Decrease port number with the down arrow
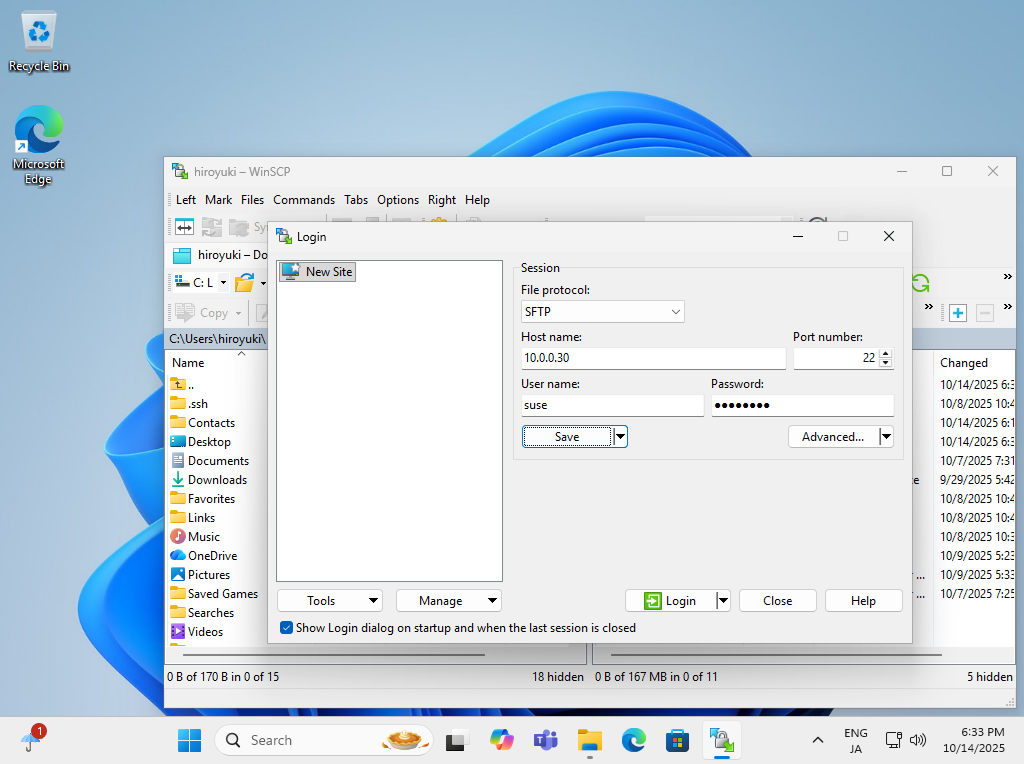Image resolution: width=1024 pixels, height=764 pixels. (x=886, y=363)
